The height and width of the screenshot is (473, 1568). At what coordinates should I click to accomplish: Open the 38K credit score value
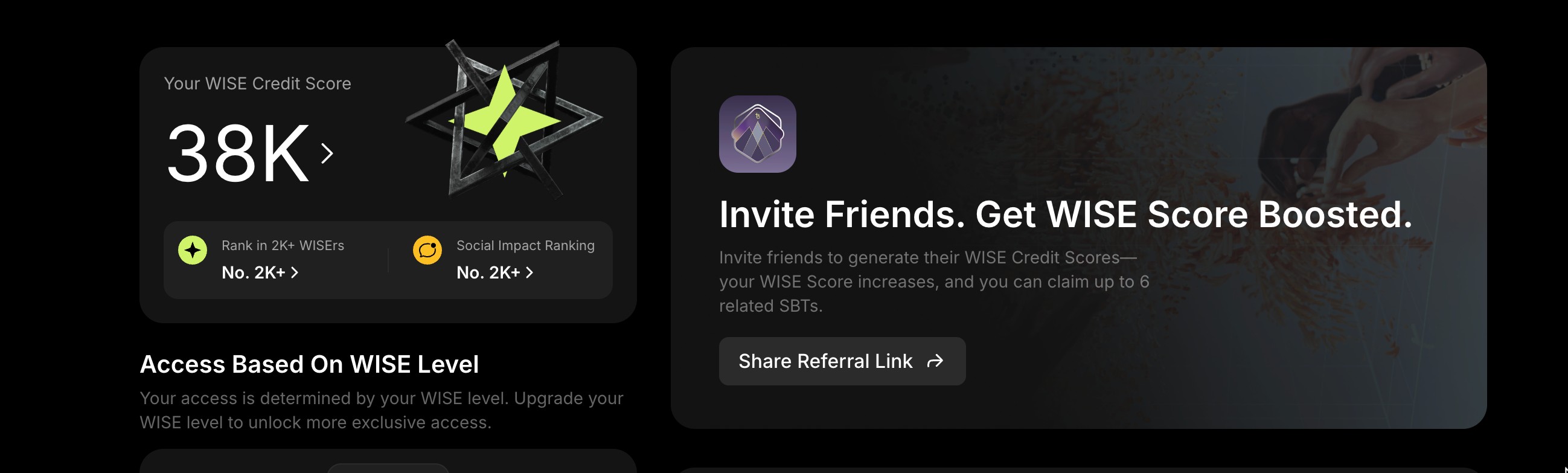[238, 153]
